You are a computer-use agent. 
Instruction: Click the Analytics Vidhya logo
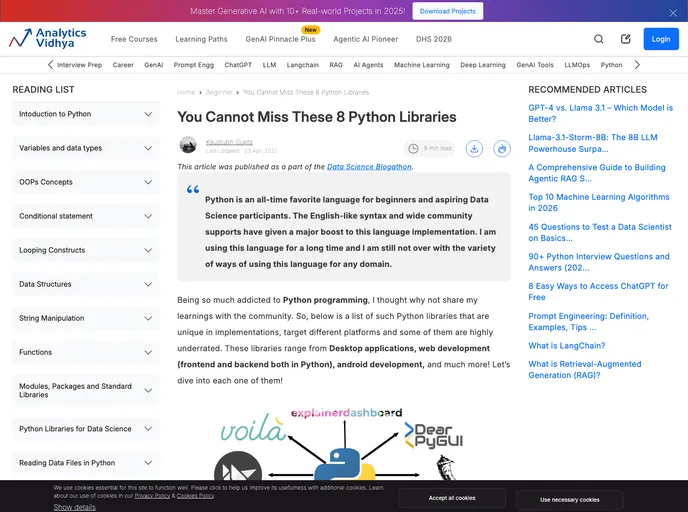click(48, 39)
